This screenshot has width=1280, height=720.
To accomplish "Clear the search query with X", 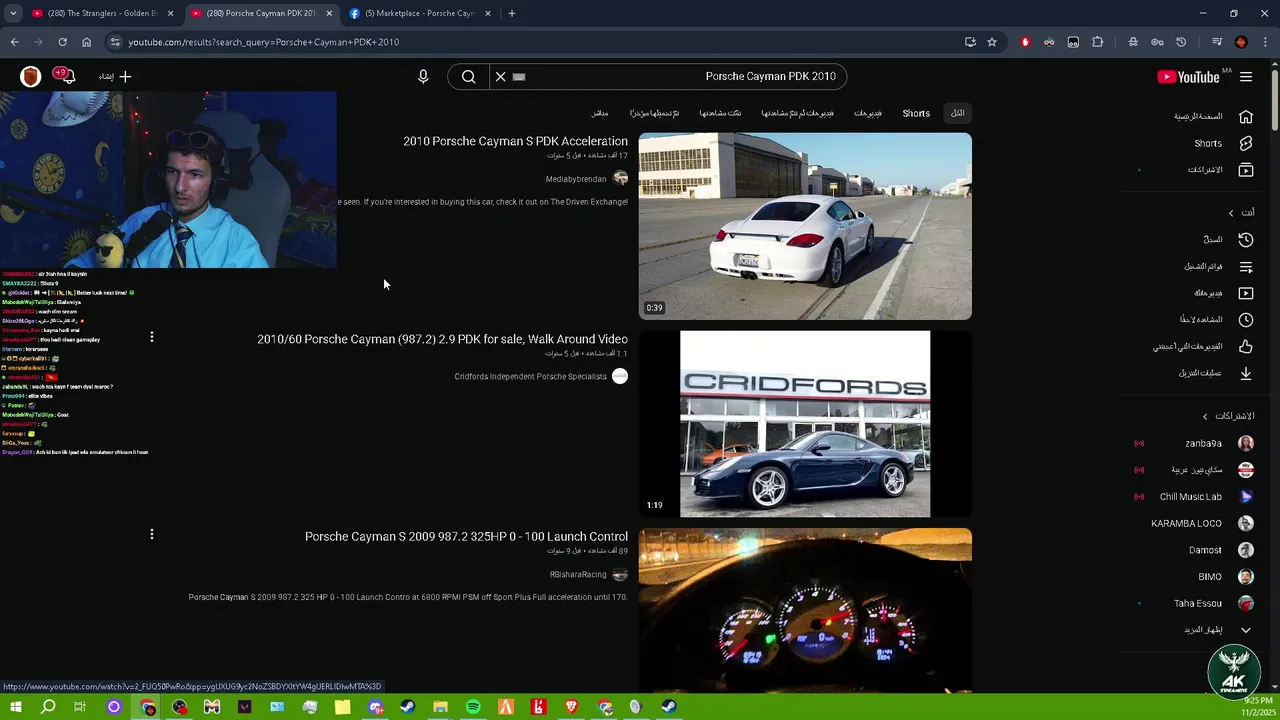I will coord(500,77).
